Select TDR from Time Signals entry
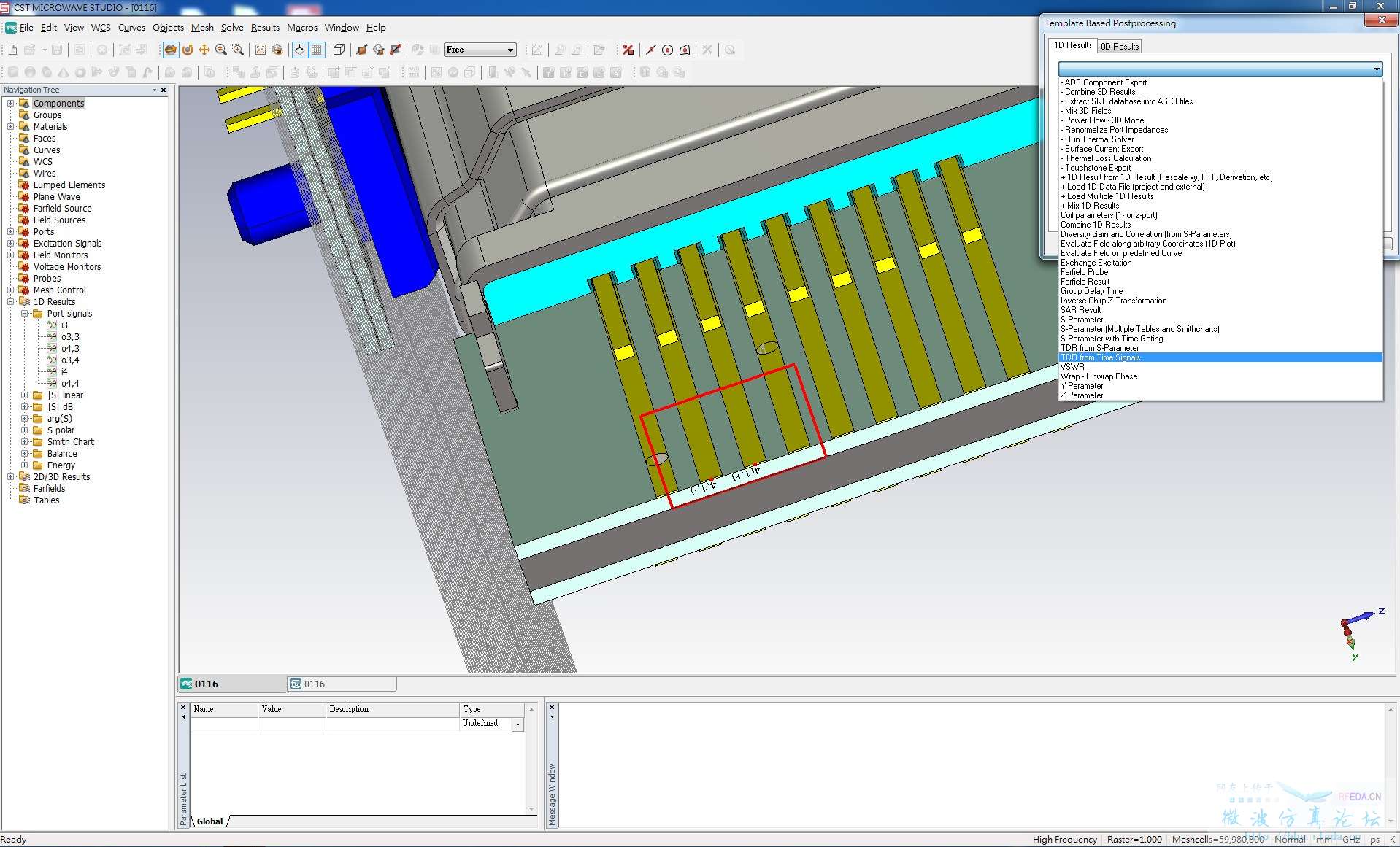 (1100, 357)
